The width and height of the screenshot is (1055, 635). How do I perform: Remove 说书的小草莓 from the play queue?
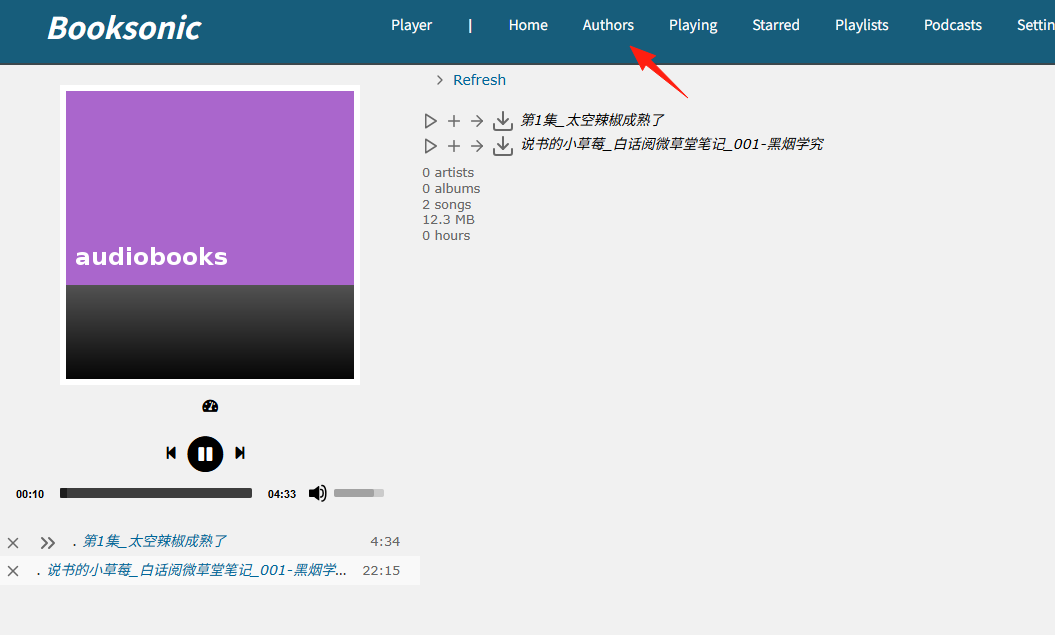(x=13, y=571)
